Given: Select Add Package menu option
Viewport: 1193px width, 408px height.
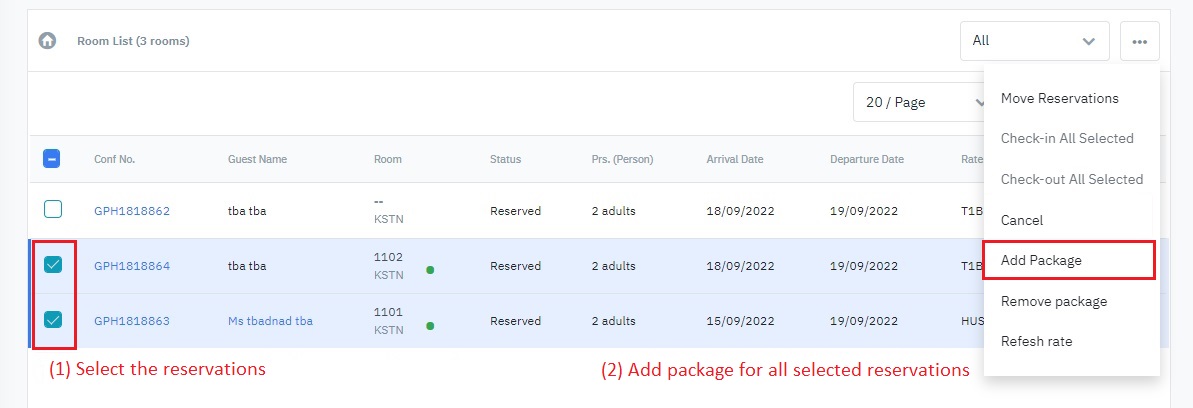Looking at the screenshot, I should point(1041,260).
